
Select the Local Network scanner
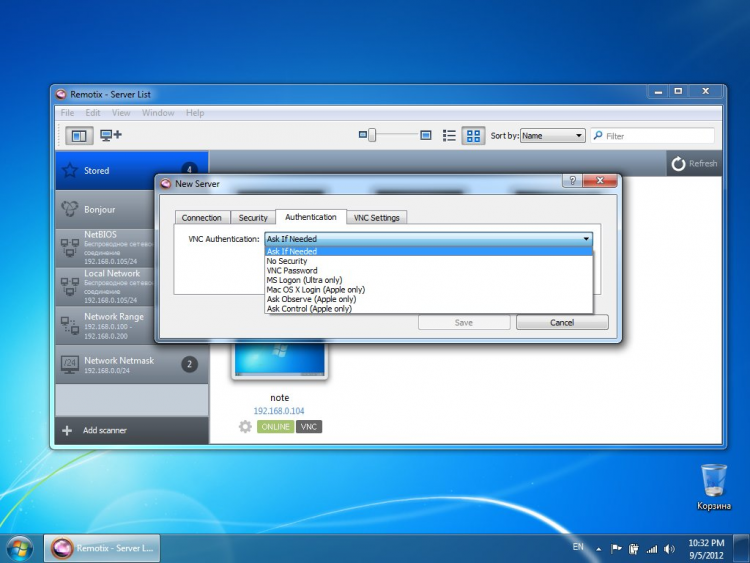coord(105,287)
